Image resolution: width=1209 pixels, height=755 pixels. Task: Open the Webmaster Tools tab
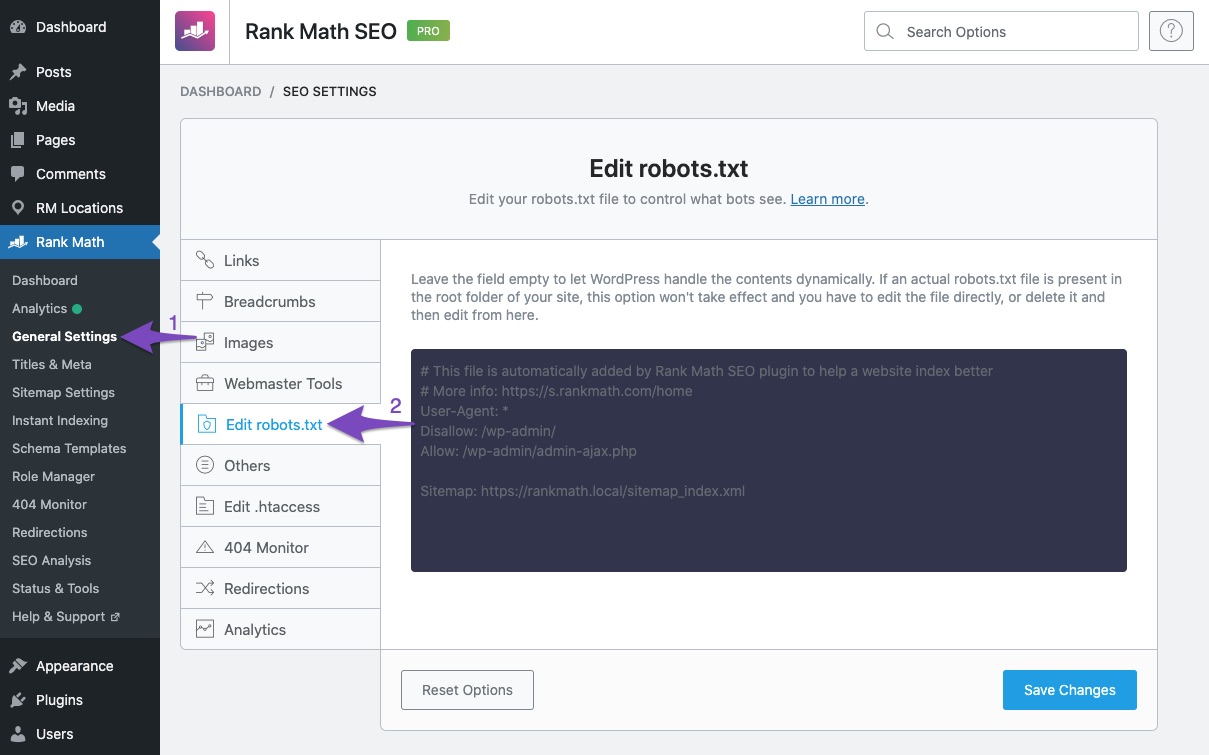click(280, 383)
